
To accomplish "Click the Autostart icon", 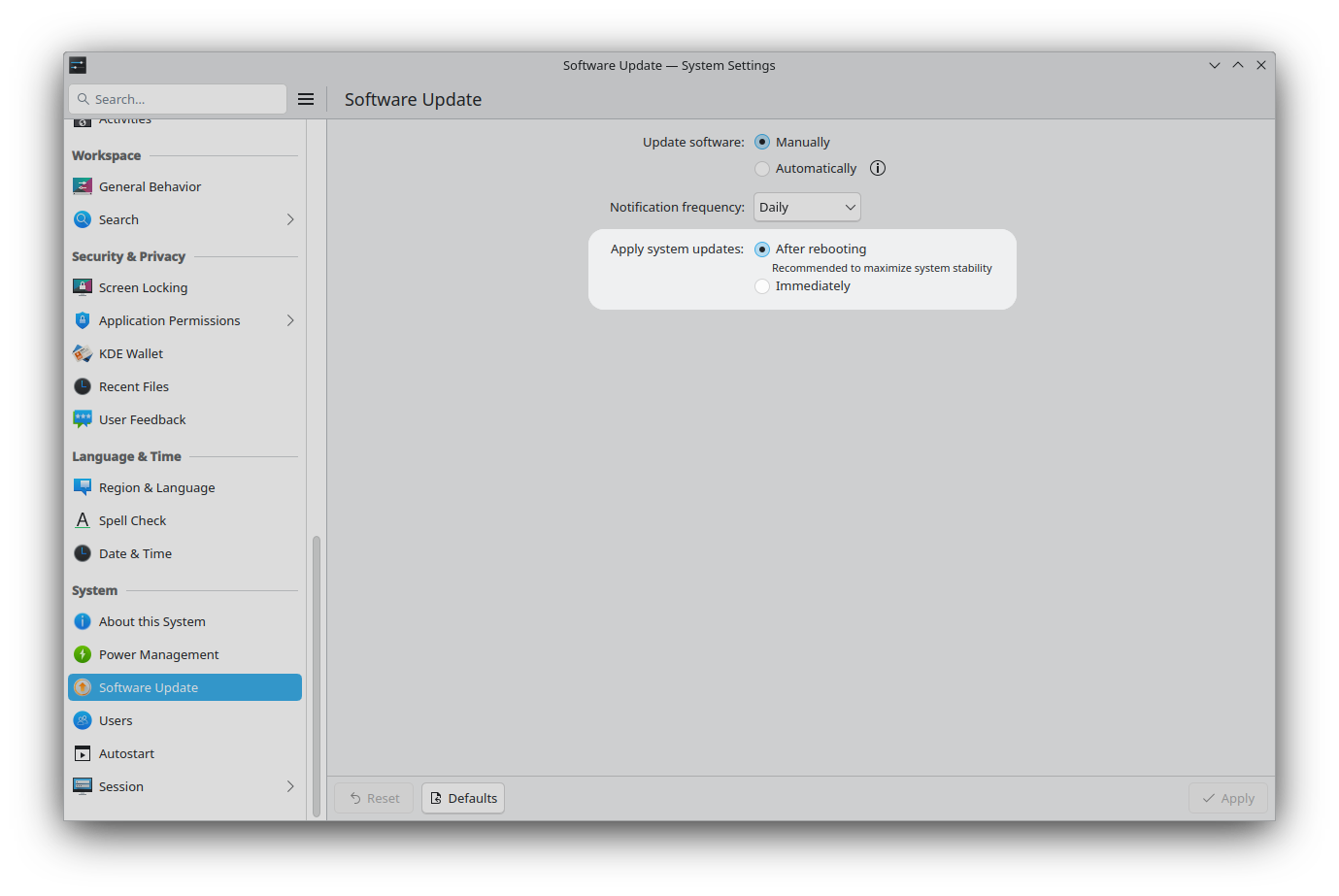I will tap(83, 753).
